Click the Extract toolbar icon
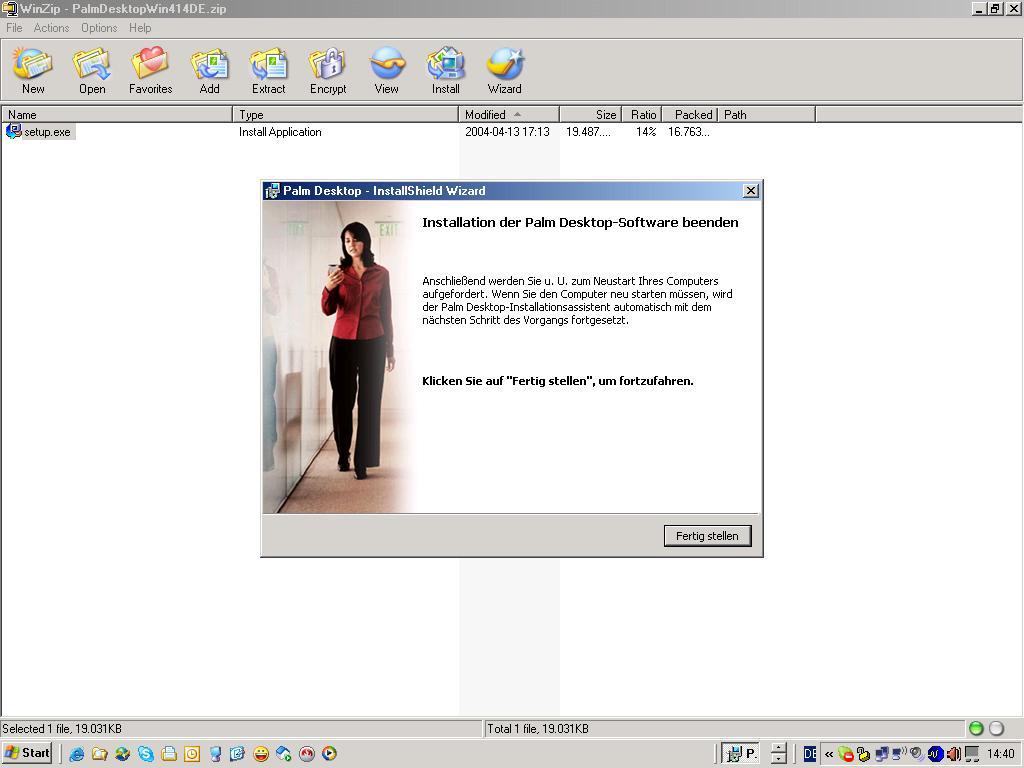The image size is (1024, 768). pyautogui.click(x=268, y=71)
